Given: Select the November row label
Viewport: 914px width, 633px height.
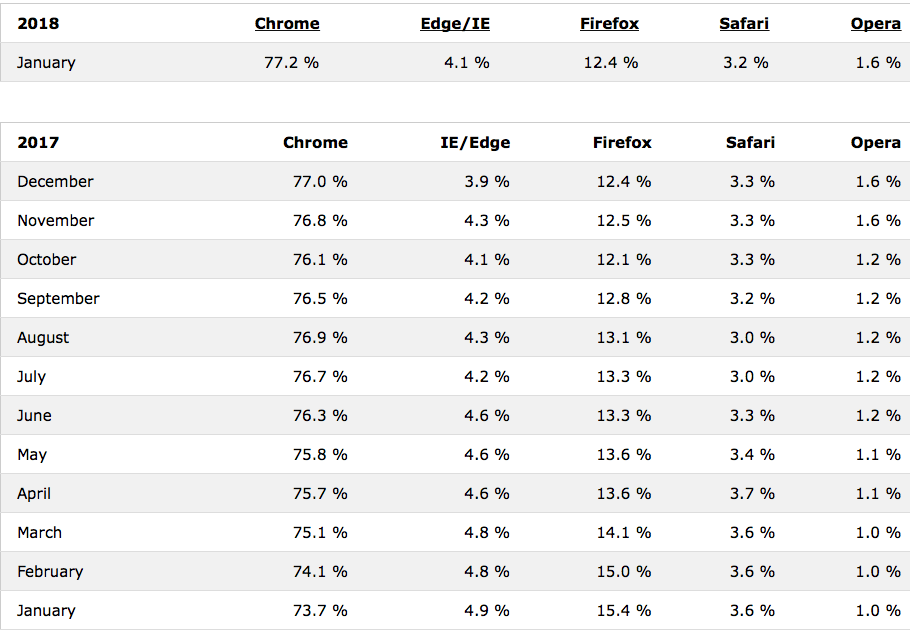Looking at the screenshot, I should pyautogui.click(x=55, y=220).
